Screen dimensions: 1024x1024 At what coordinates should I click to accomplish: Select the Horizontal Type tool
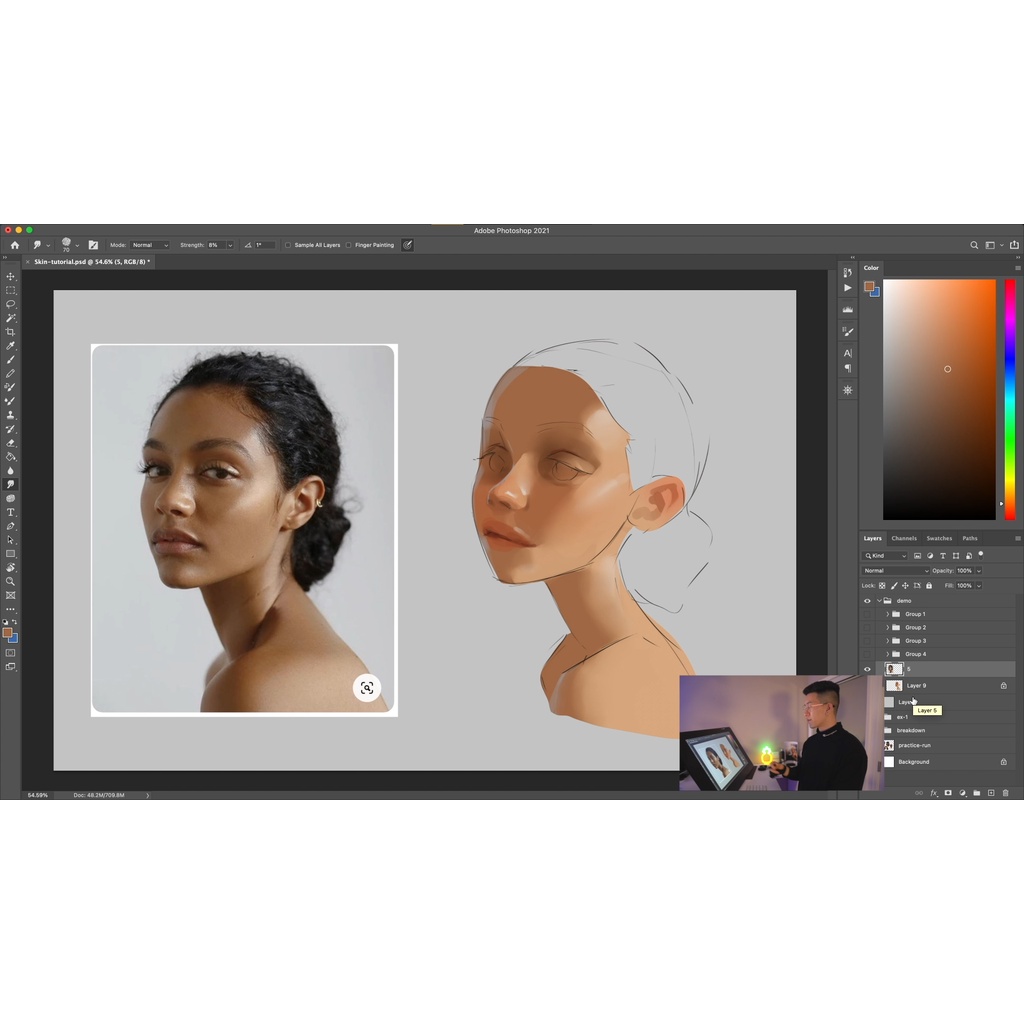click(x=11, y=511)
